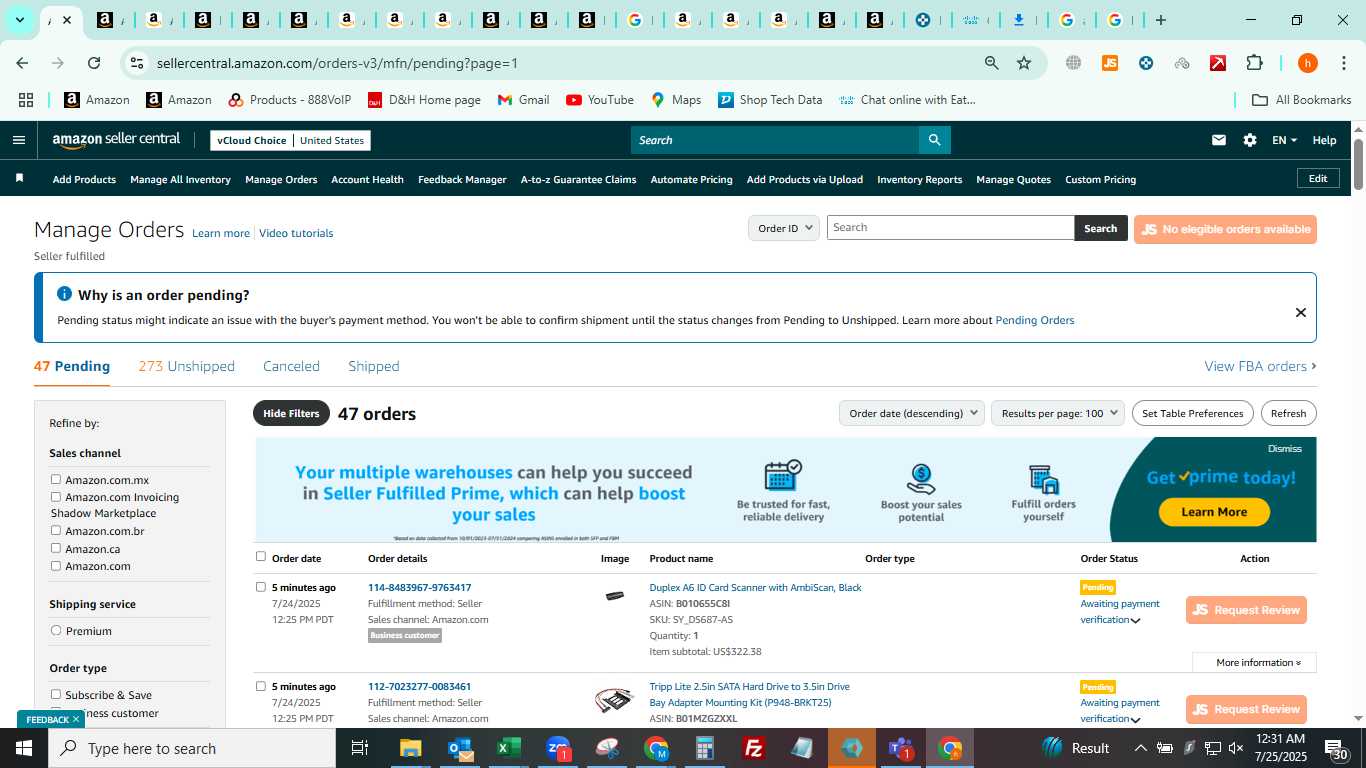Click in the order search input field
Screen dimensions: 1366x768
tap(950, 227)
